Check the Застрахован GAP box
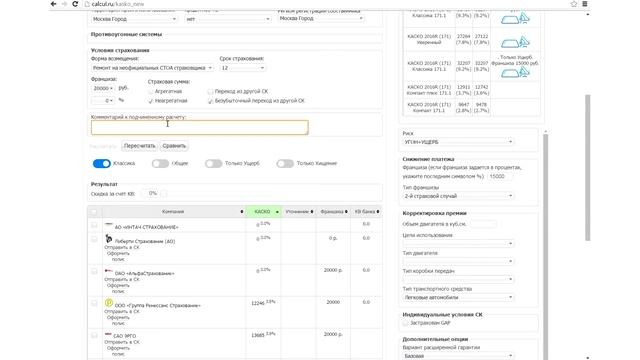 [x=405, y=323]
